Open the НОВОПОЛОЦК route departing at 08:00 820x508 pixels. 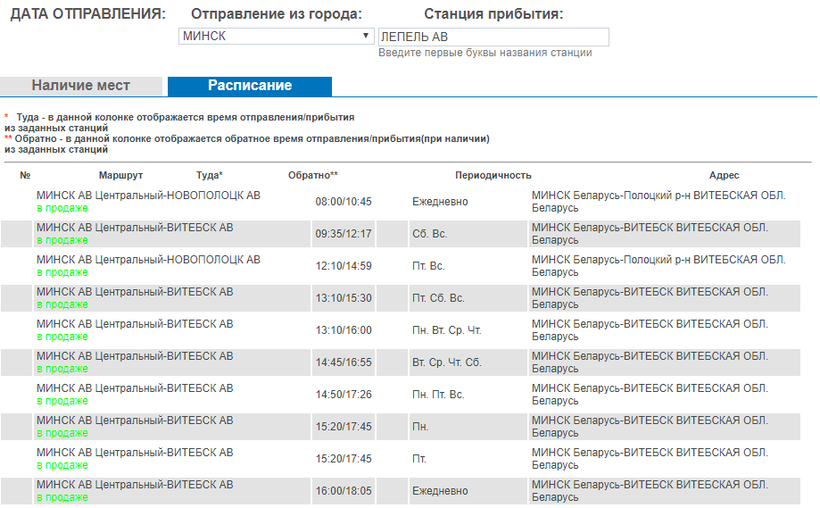tap(148, 195)
